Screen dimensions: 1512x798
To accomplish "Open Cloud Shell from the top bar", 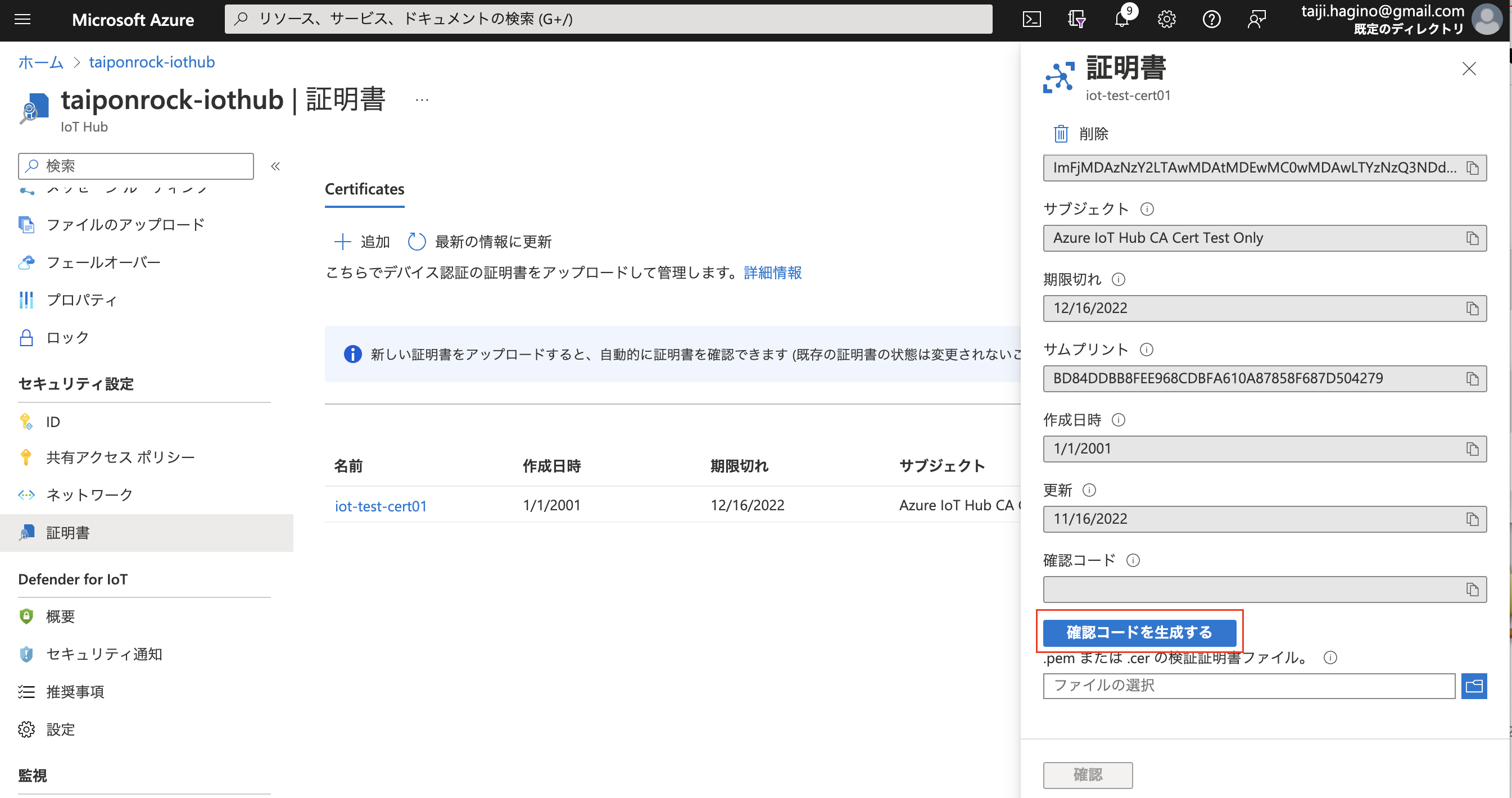I will pos(1032,19).
